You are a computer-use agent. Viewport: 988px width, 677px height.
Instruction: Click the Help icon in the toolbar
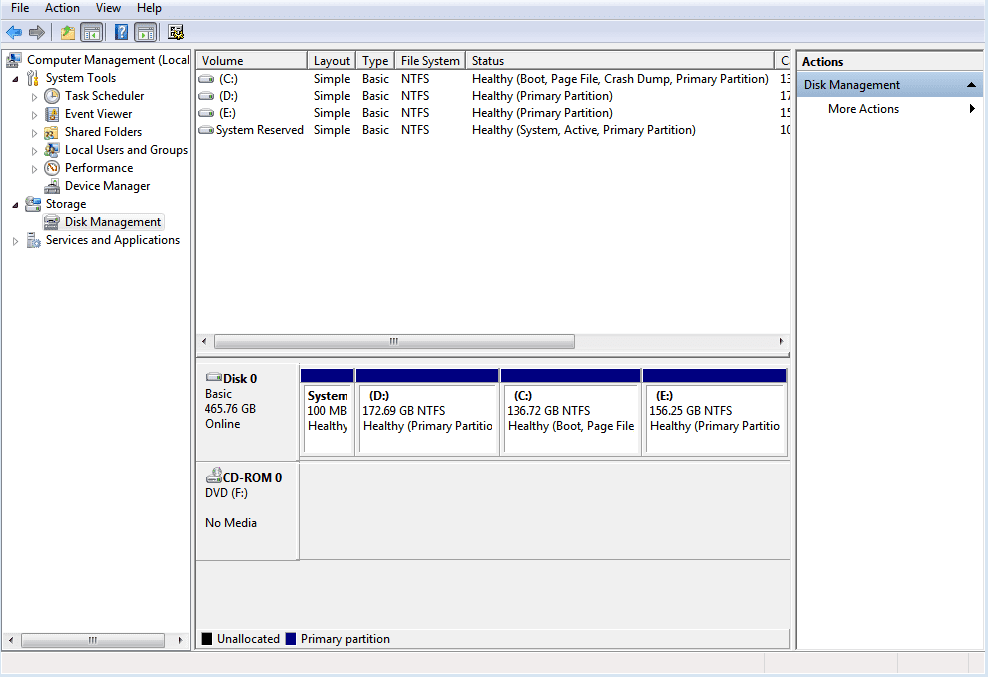pyautogui.click(x=120, y=32)
